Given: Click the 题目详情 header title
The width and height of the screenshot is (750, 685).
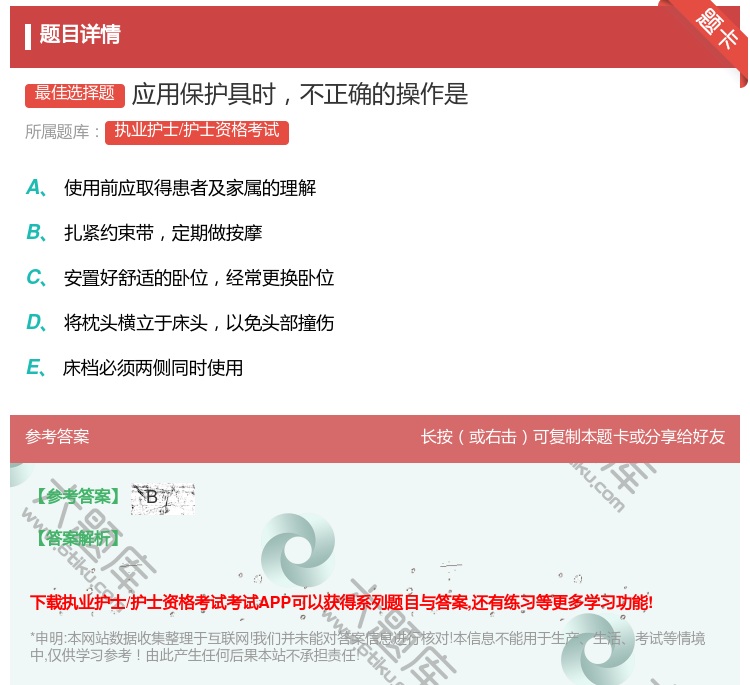Looking at the screenshot, I should [80, 34].
